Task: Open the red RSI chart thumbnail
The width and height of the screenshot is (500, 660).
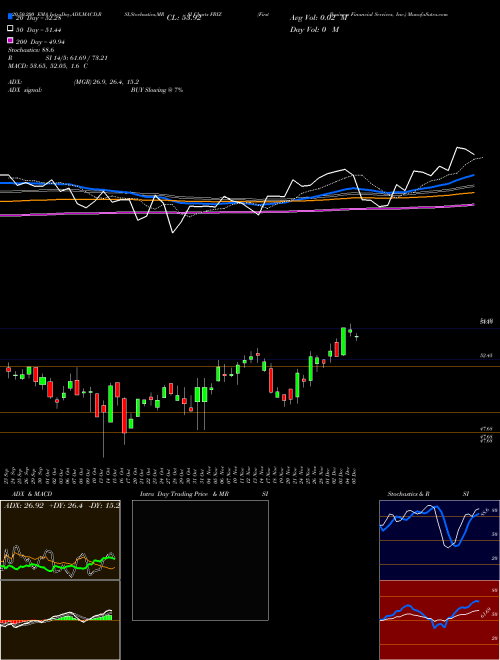Action: click(x=439, y=620)
